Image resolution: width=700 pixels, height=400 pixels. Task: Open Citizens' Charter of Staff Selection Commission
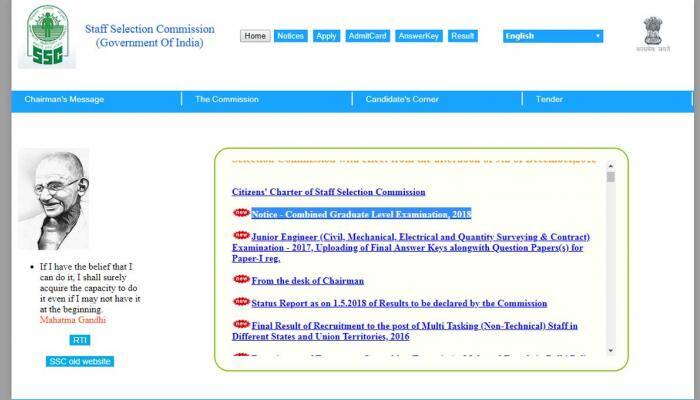[329, 192]
